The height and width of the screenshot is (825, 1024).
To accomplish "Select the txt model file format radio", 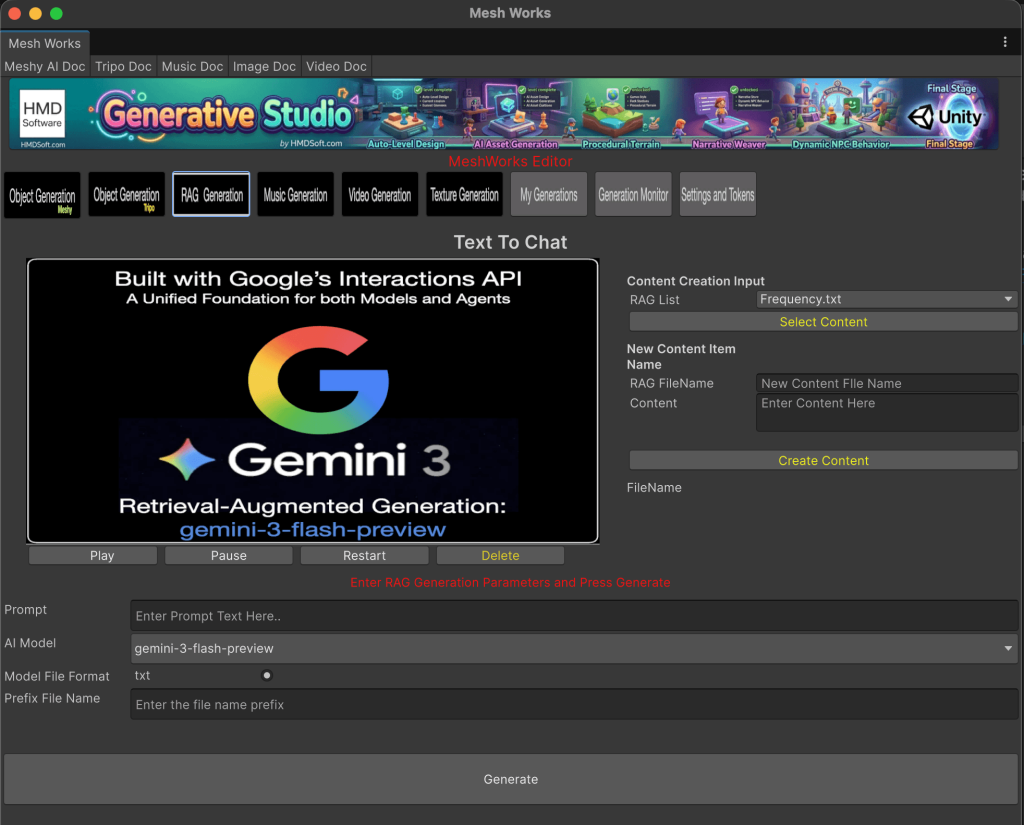I will click(266, 675).
